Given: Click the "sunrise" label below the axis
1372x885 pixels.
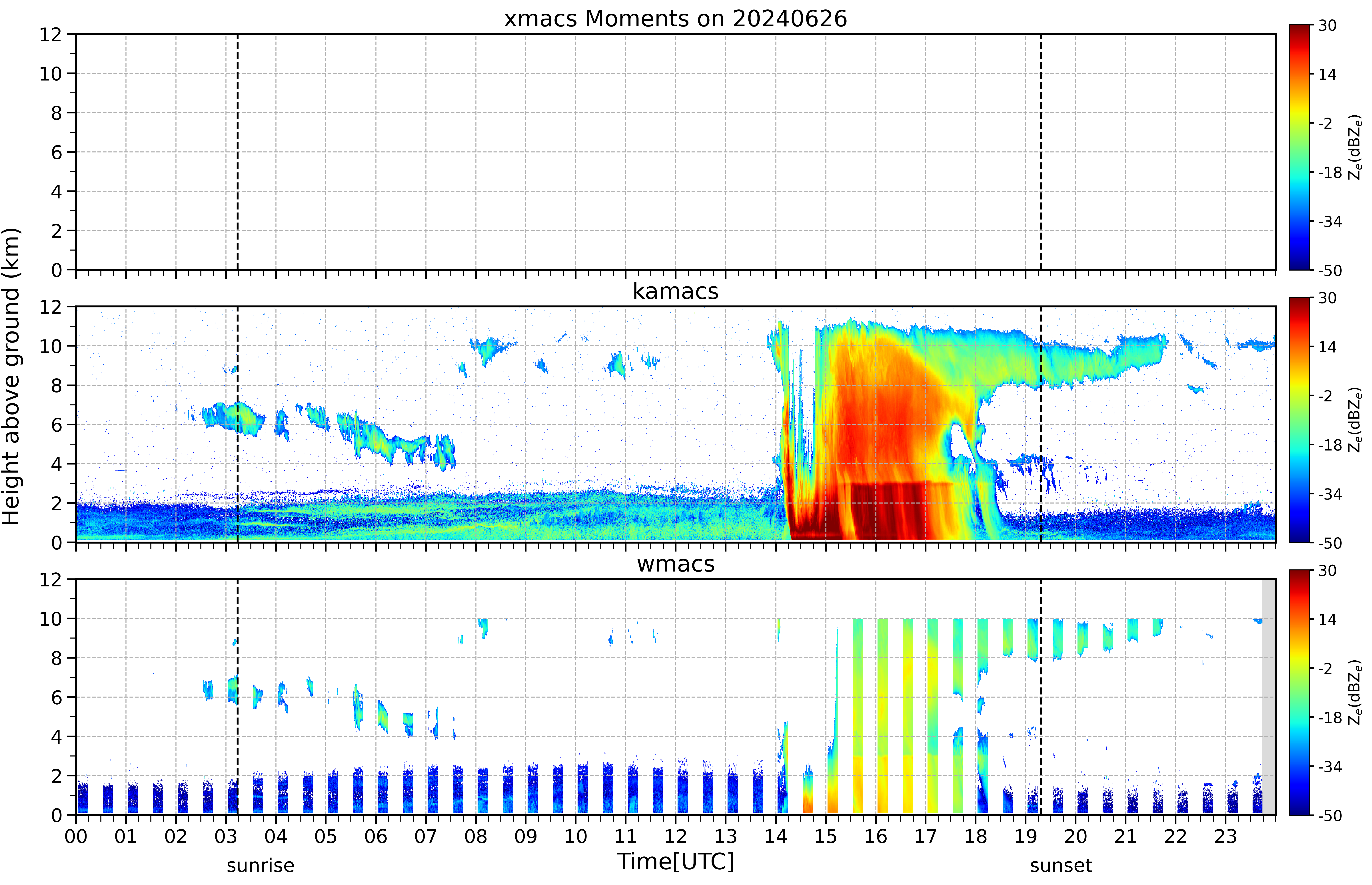Looking at the screenshot, I should tap(260, 865).
